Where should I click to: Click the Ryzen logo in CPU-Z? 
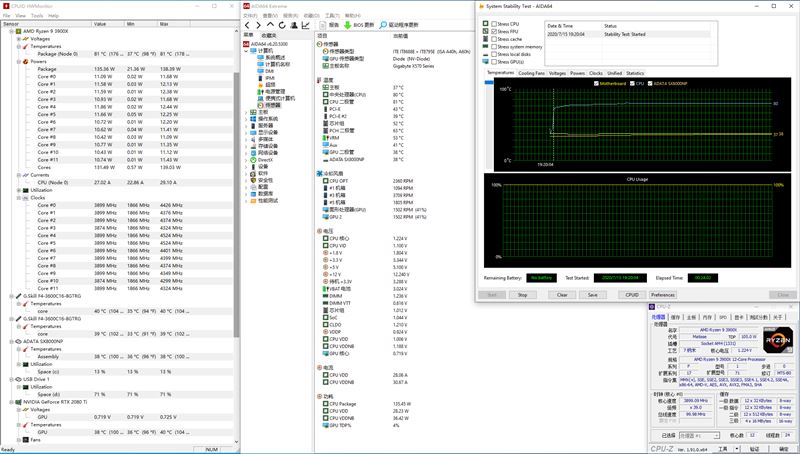point(778,340)
